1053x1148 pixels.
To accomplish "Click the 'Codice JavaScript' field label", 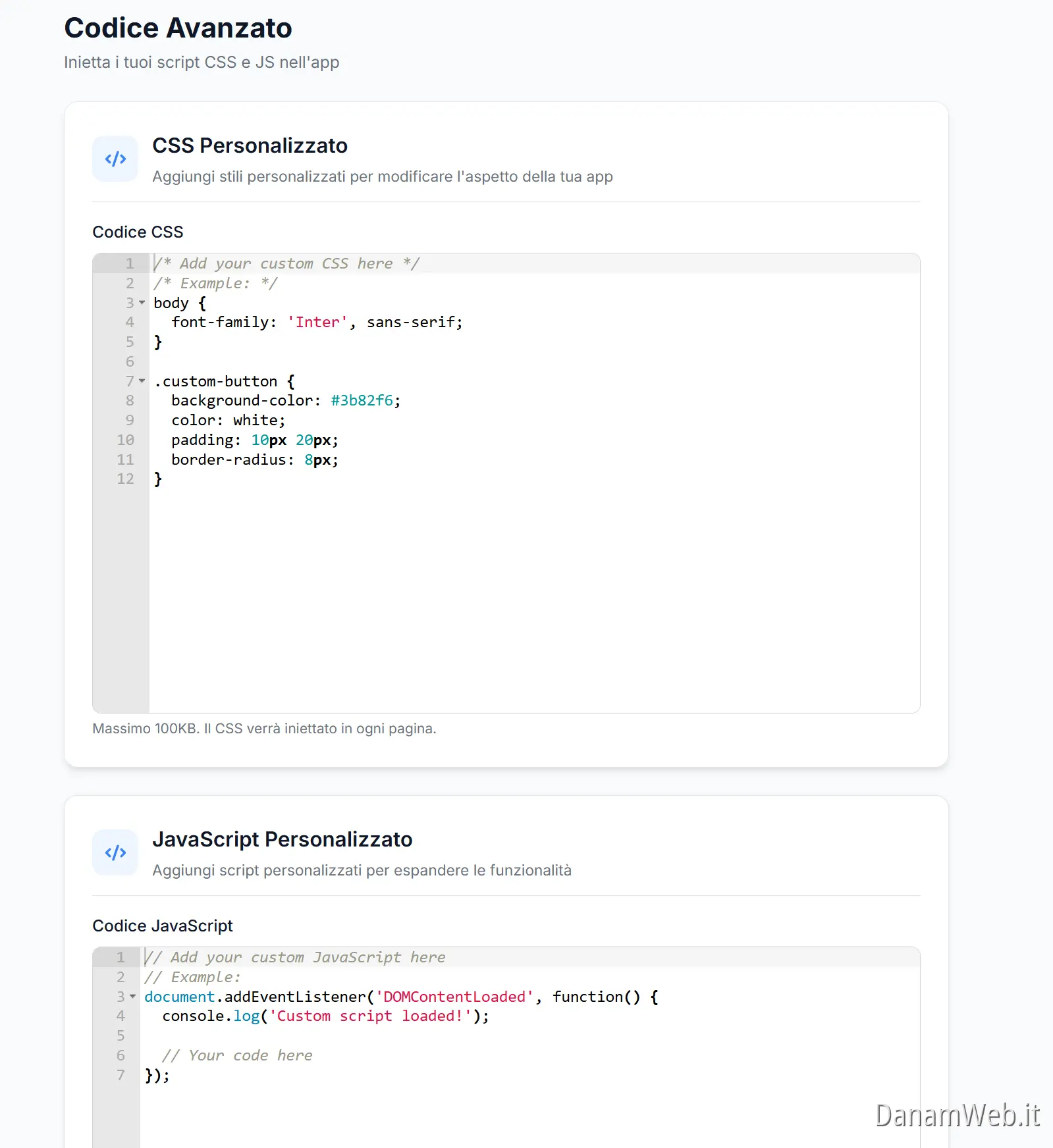I will pos(162,926).
